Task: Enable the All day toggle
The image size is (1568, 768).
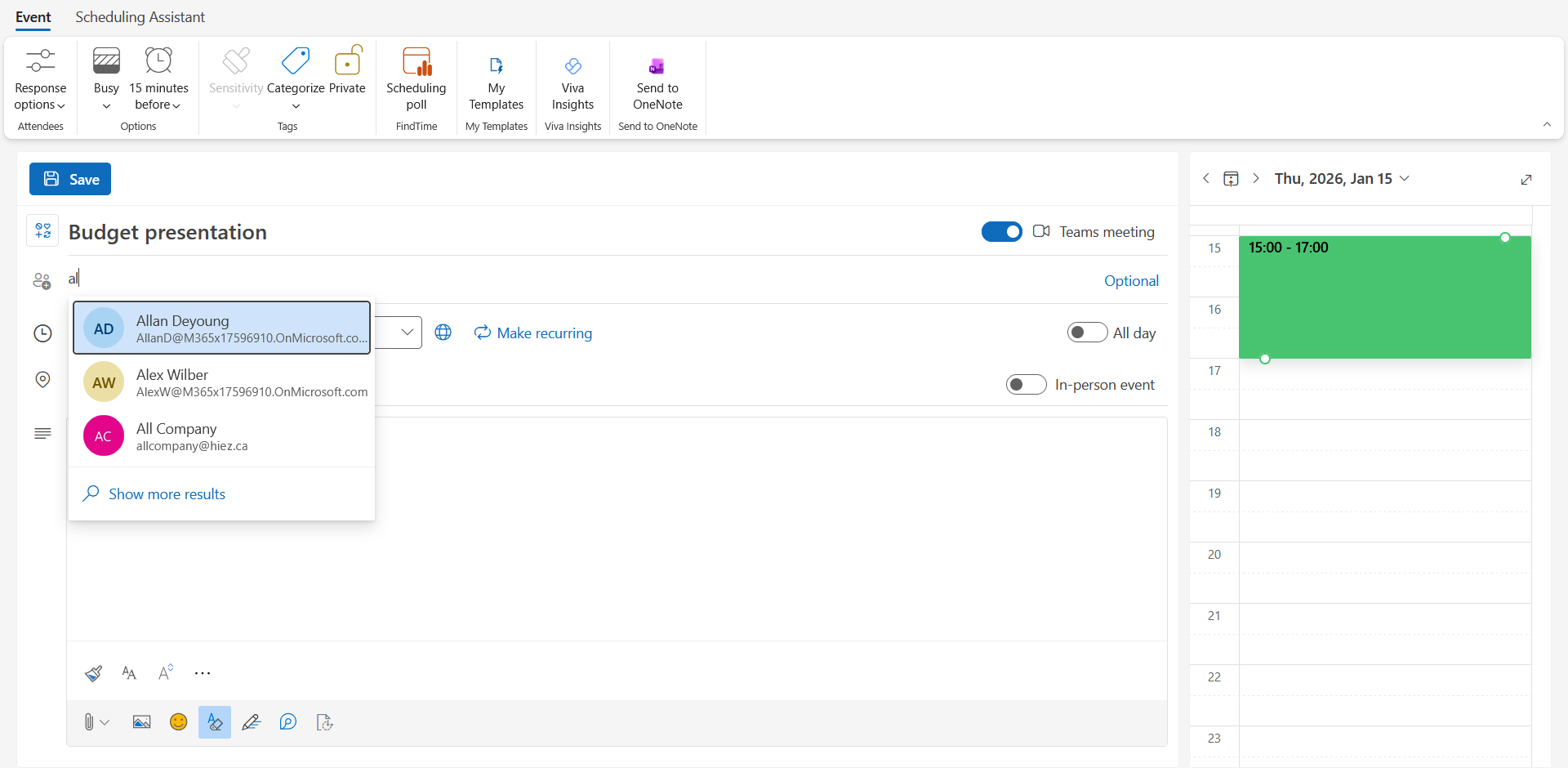Action: [1087, 333]
